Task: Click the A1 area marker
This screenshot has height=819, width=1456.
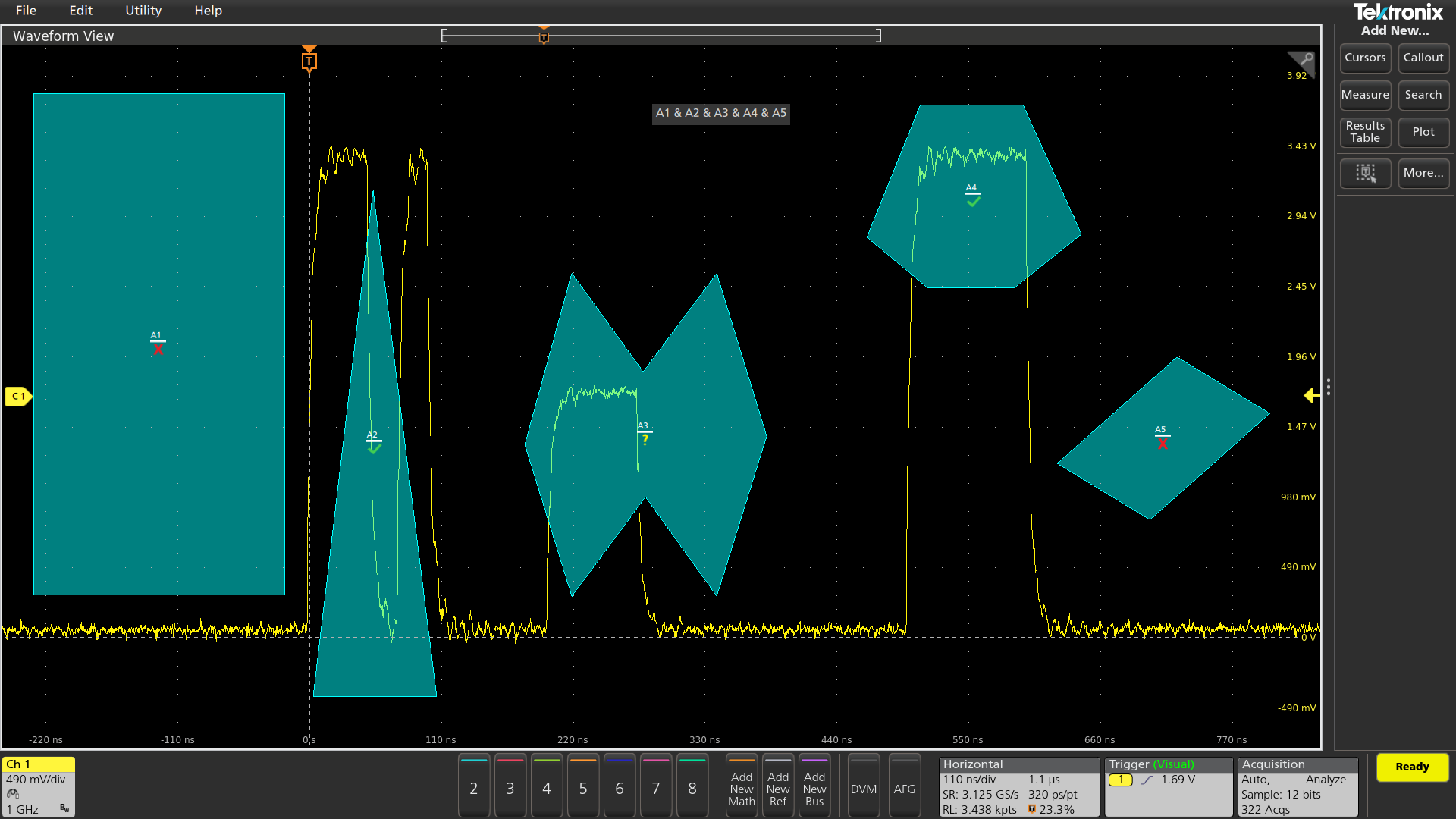Action: point(157,344)
